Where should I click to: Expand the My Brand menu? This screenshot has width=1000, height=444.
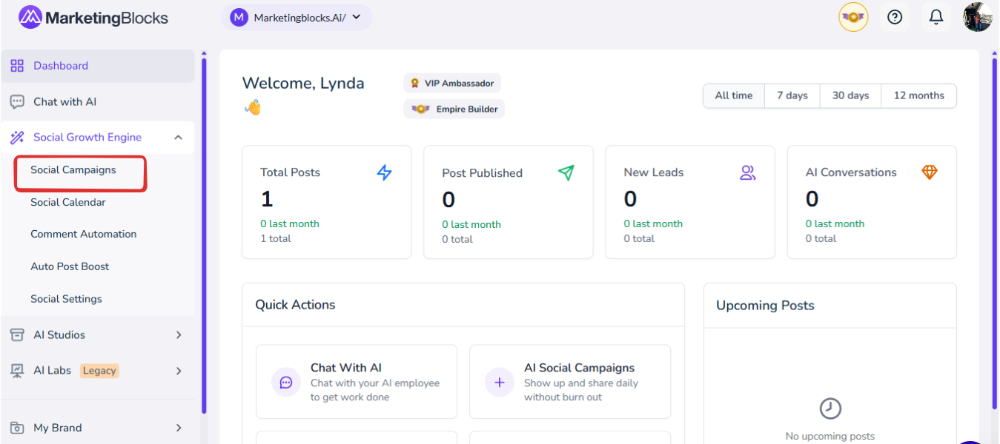point(178,428)
